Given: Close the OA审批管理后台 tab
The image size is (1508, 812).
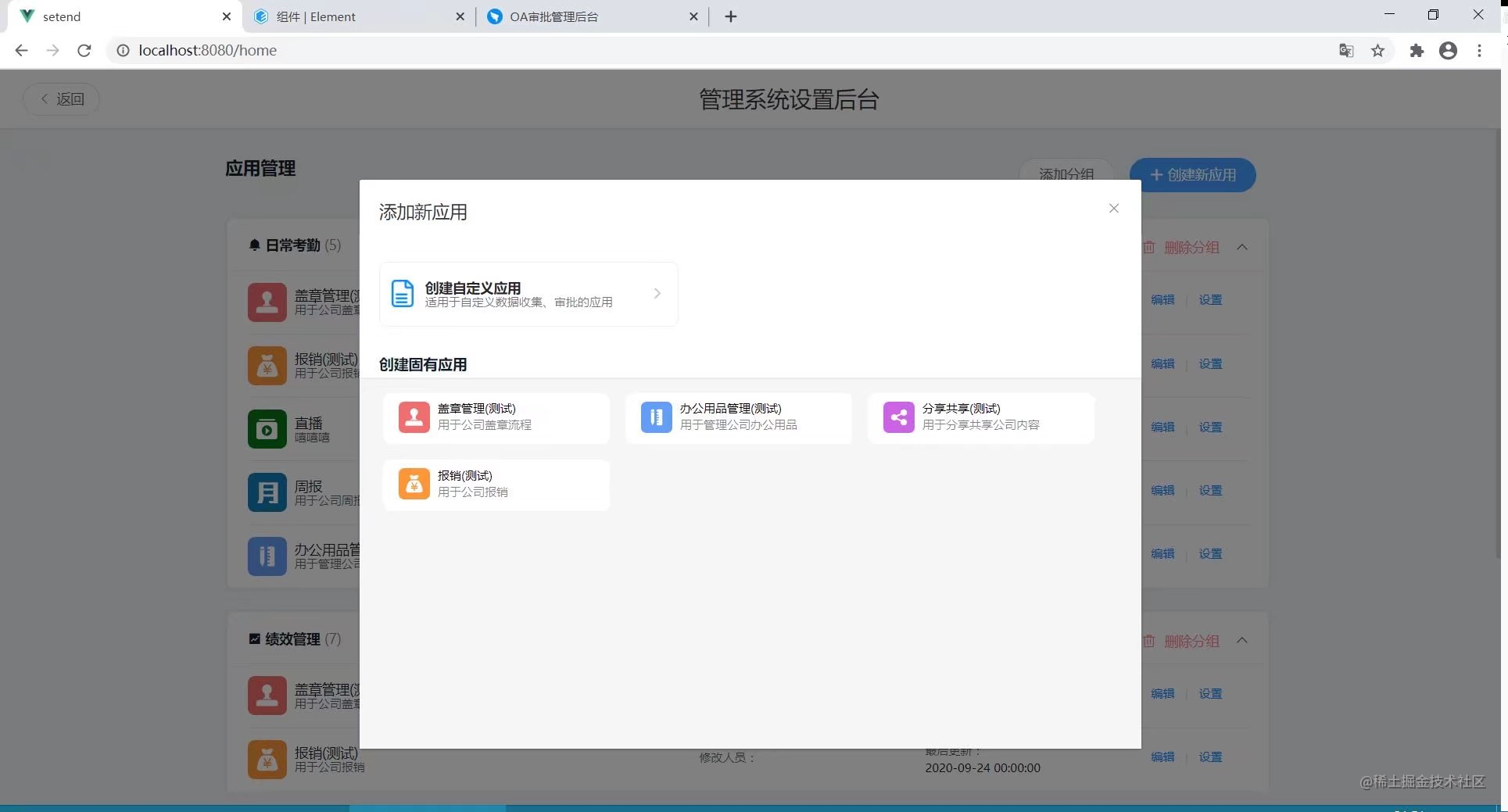Looking at the screenshot, I should point(693,16).
